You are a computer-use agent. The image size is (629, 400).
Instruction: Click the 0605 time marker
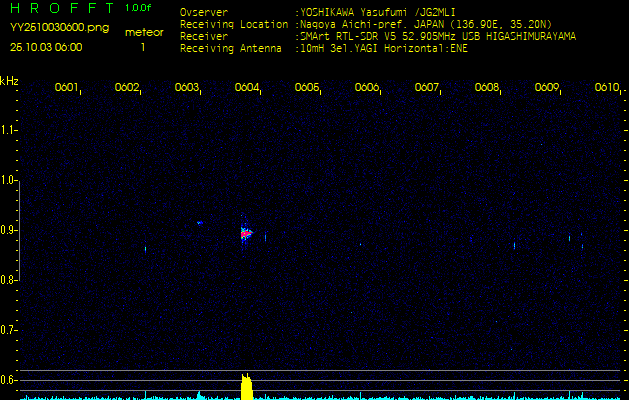[307, 88]
